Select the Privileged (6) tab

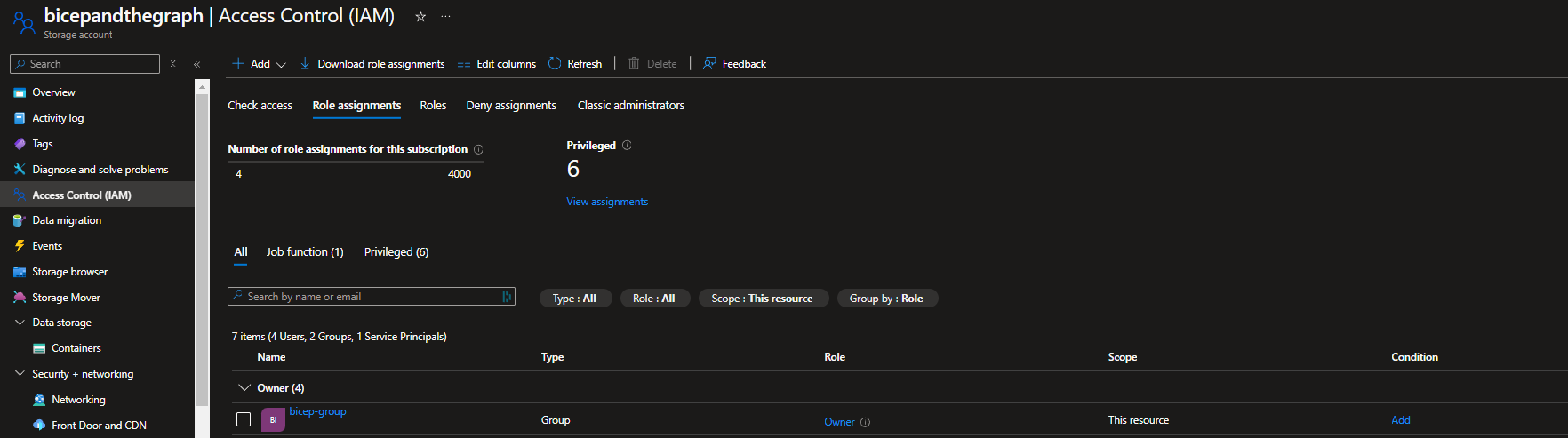(x=396, y=252)
